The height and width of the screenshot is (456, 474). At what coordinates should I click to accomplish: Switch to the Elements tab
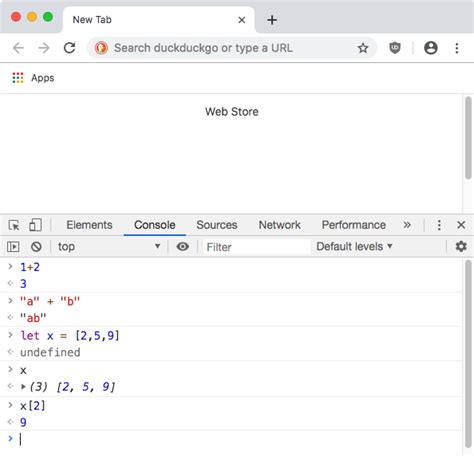[x=89, y=225]
